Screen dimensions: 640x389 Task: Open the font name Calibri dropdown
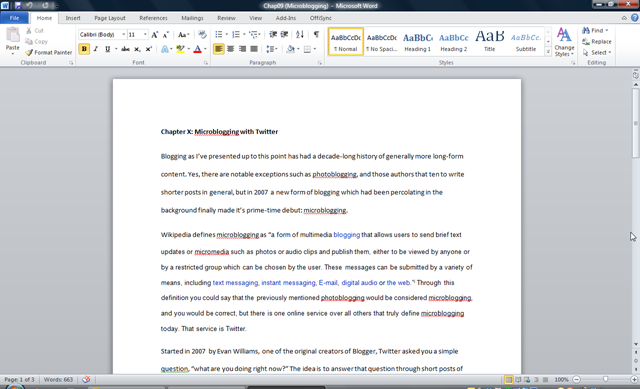tap(123, 35)
